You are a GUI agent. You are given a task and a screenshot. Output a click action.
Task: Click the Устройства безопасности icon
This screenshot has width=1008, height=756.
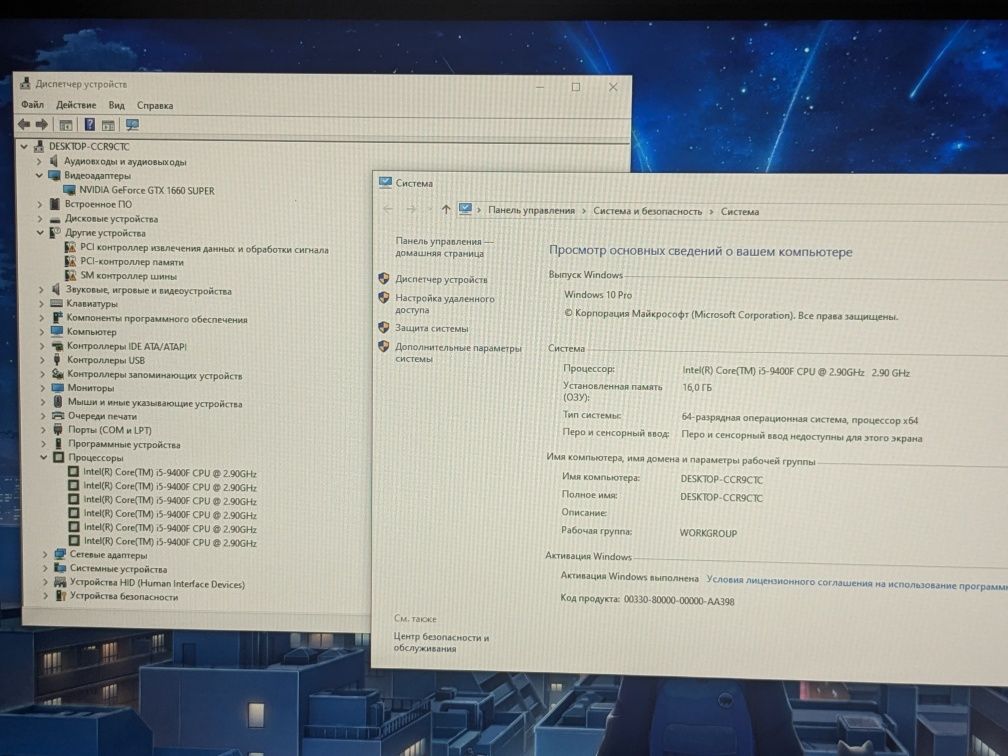tap(60, 596)
